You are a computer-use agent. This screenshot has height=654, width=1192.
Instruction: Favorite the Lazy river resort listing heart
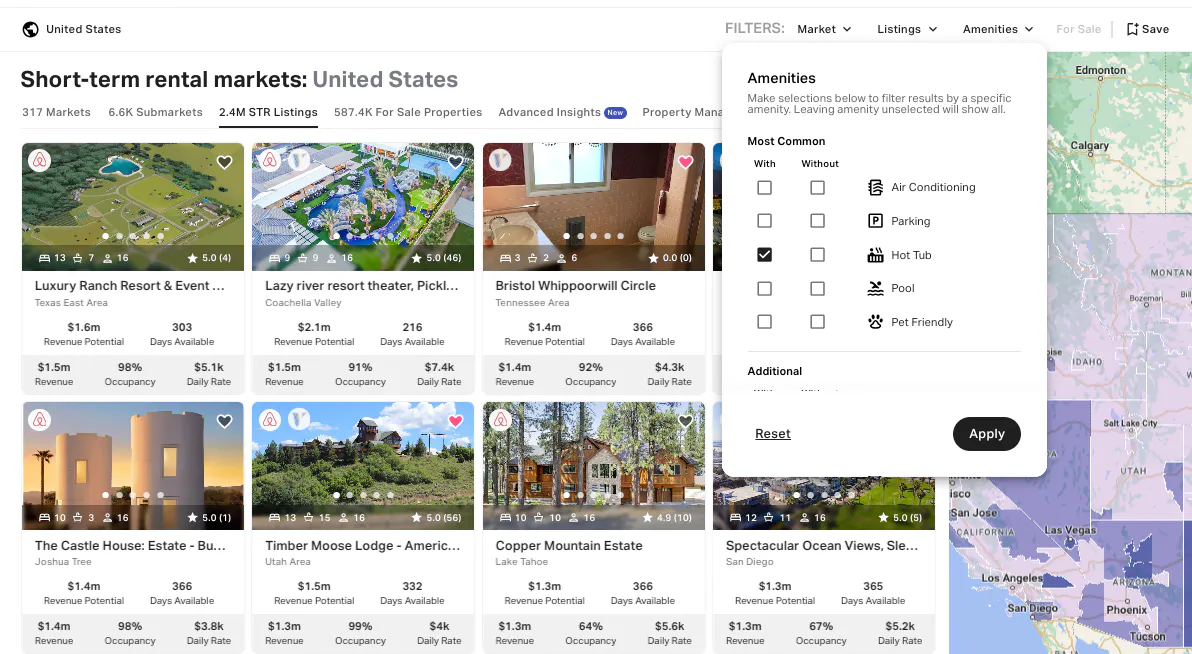click(x=455, y=162)
